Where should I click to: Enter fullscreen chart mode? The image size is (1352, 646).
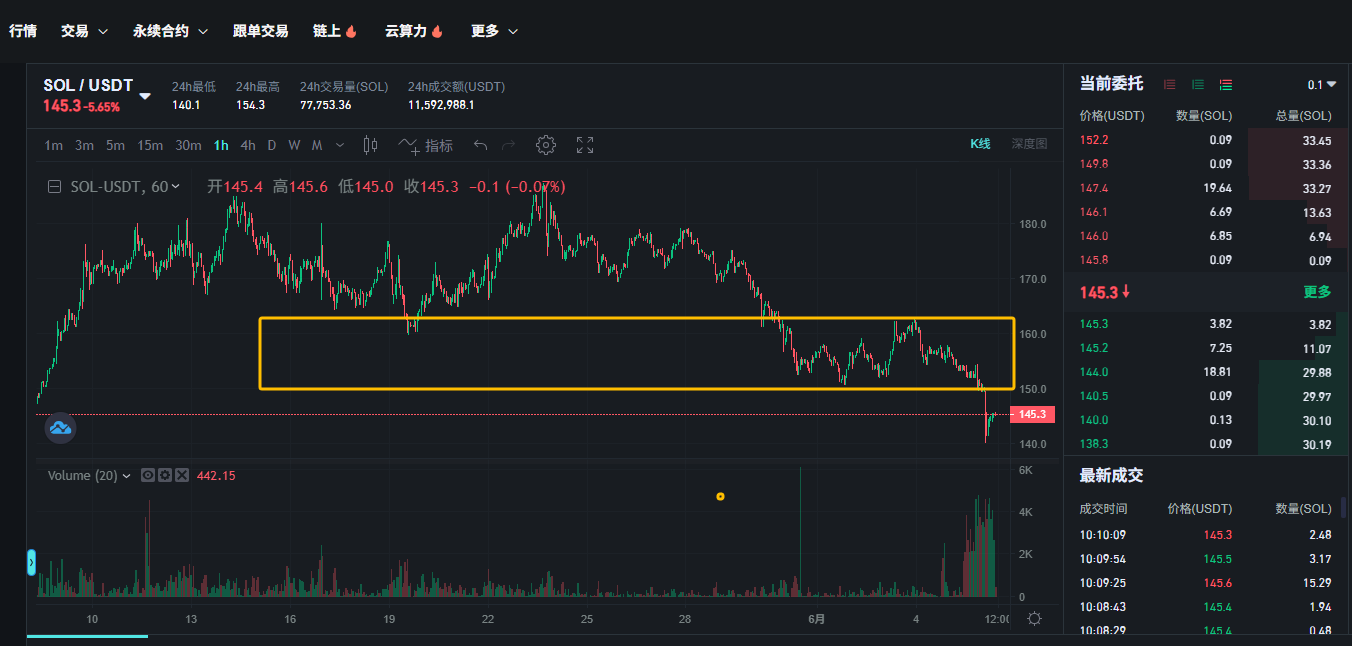click(x=585, y=145)
